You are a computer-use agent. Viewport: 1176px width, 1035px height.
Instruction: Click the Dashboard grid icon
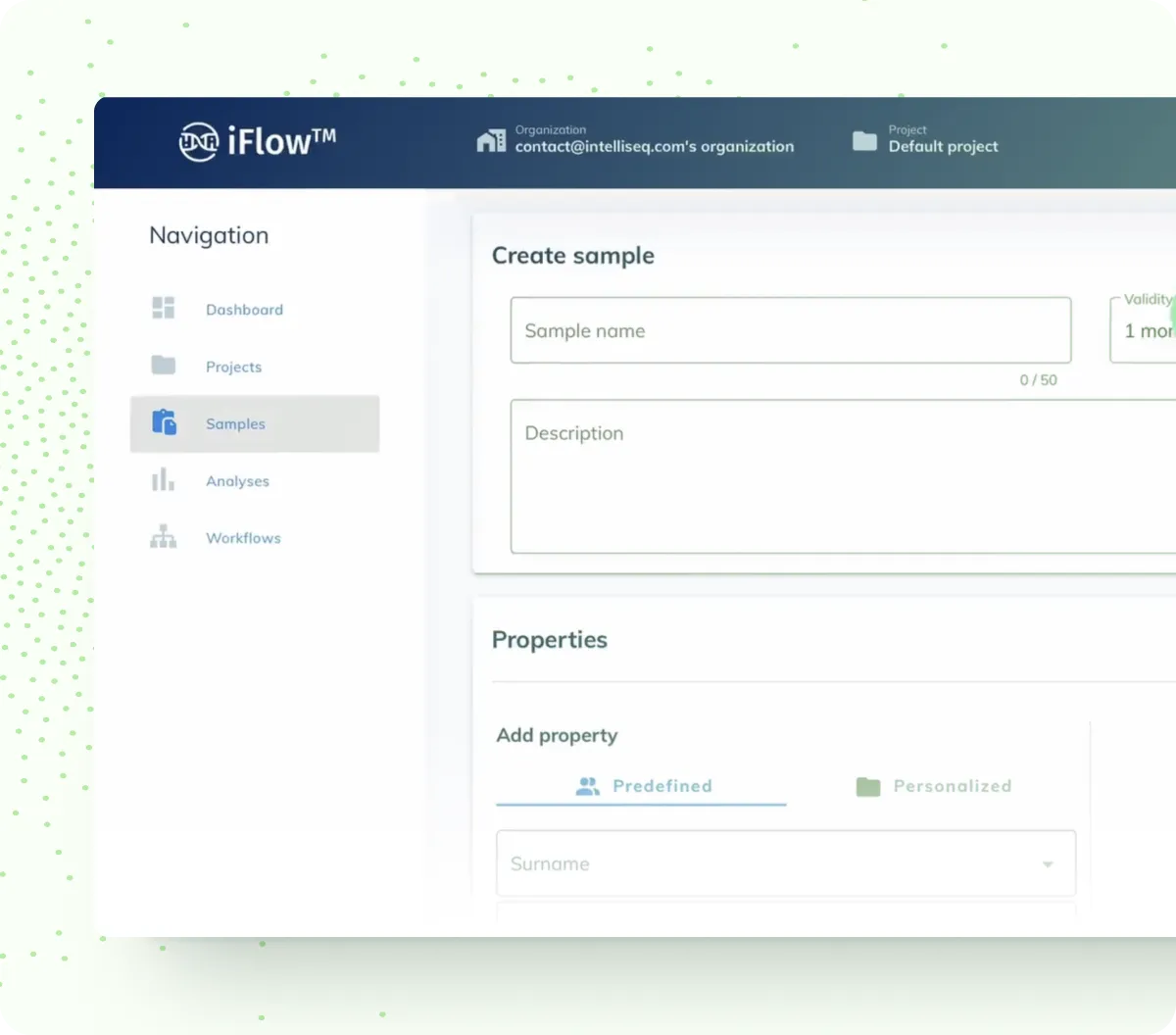point(164,308)
